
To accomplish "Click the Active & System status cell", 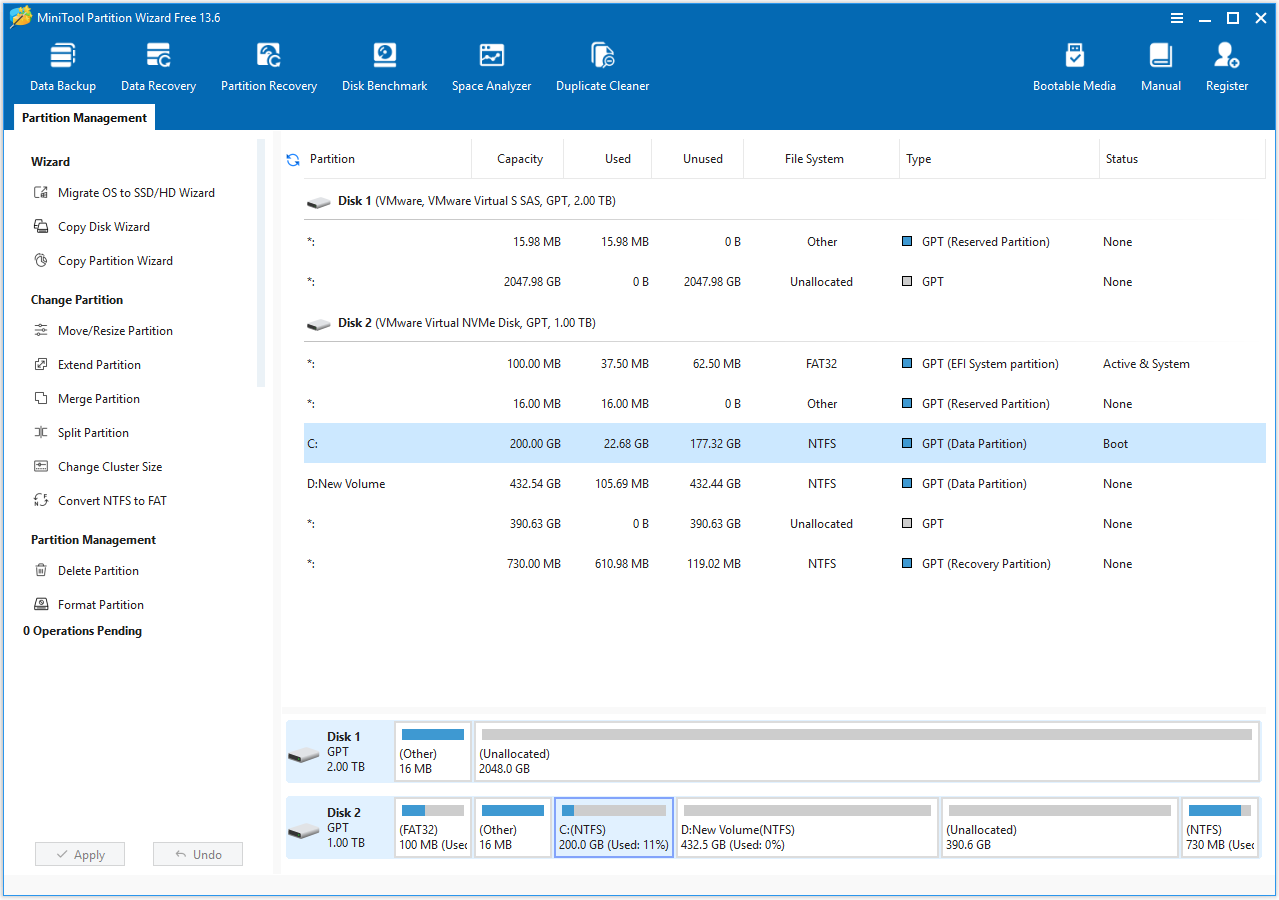I will pyautogui.click(x=1146, y=364).
